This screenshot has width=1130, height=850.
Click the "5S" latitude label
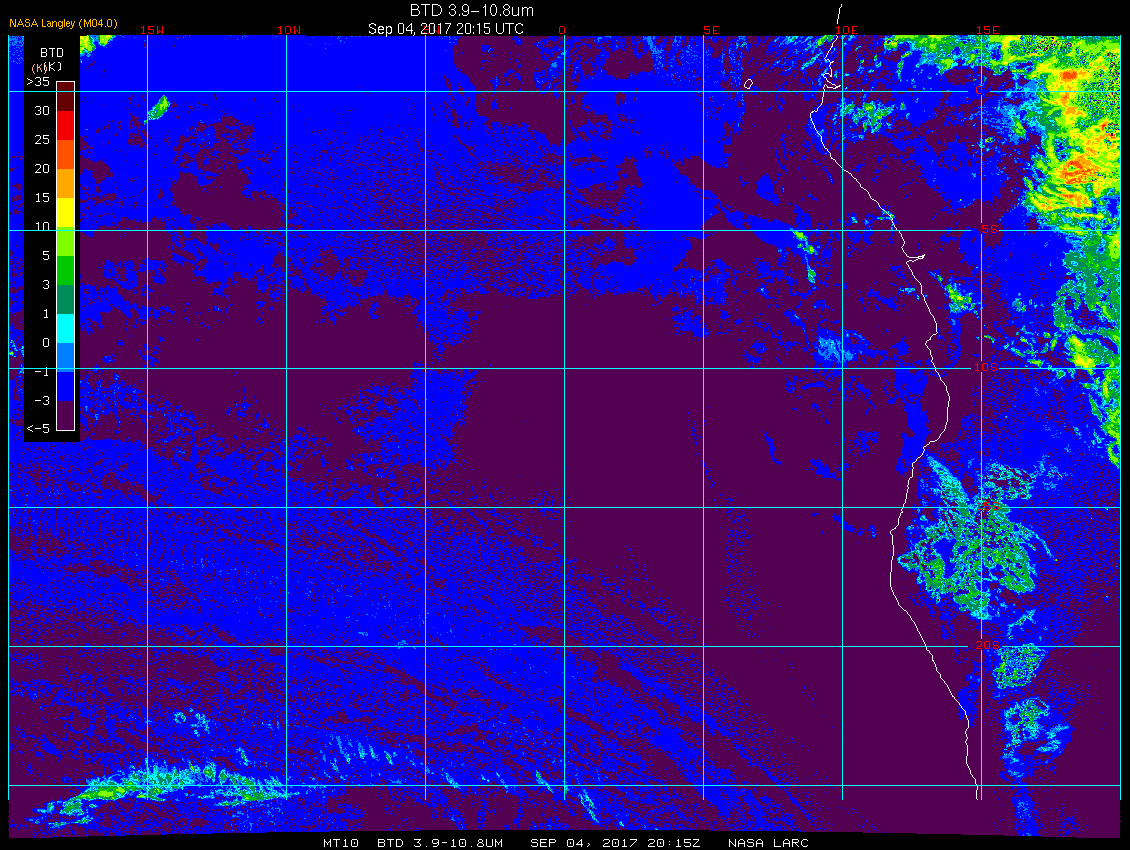point(989,229)
